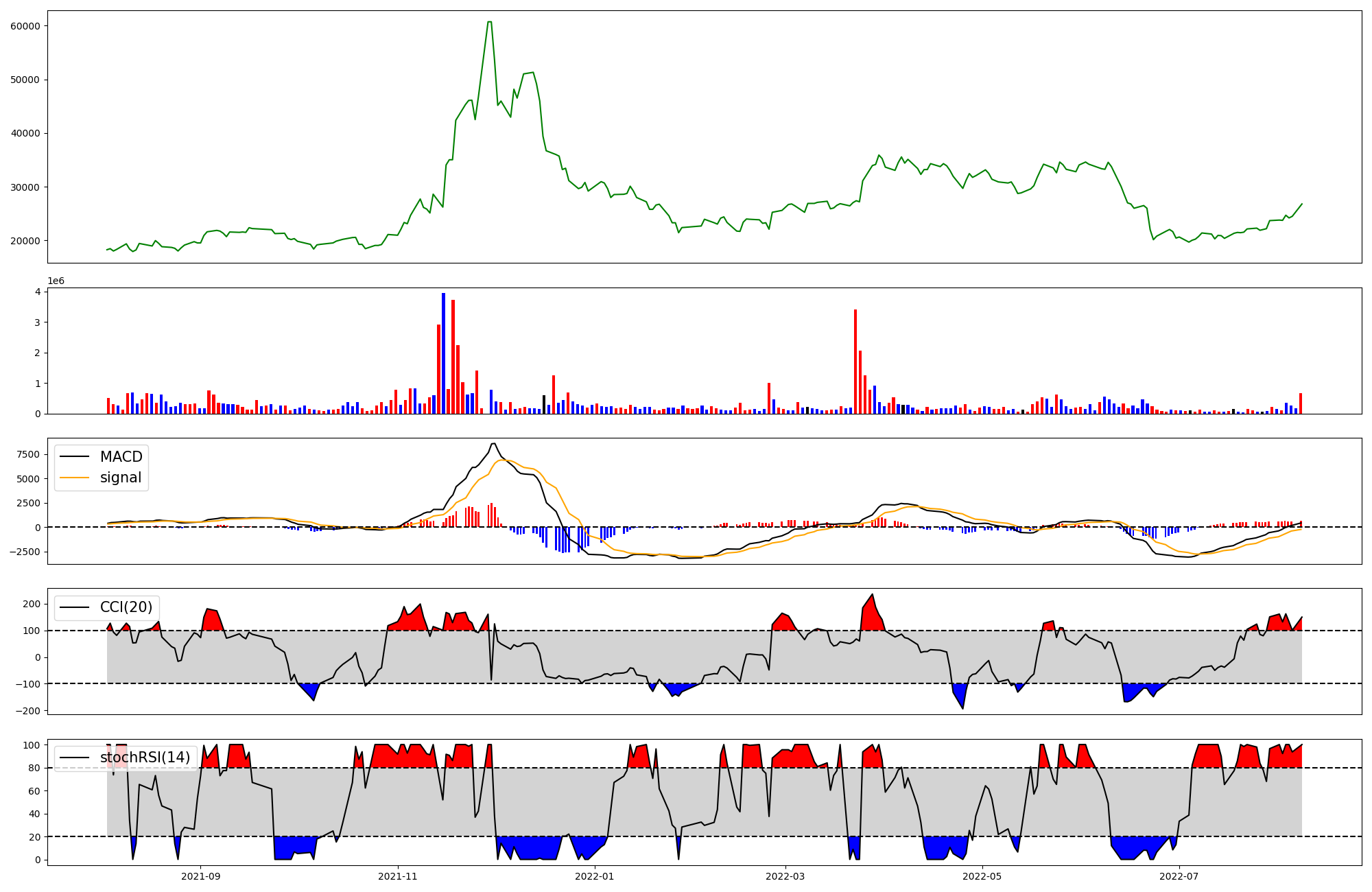This screenshot has height=892, width=1372.
Task: Click the tallest blue volume bar
Action: click(x=443, y=353)
